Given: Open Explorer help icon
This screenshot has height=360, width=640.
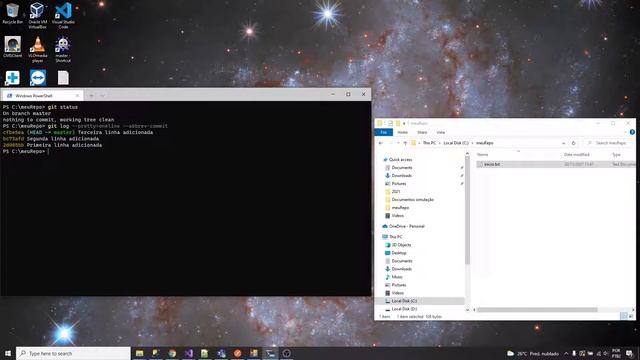Looking at the screenshot, I should pos(632,132).
